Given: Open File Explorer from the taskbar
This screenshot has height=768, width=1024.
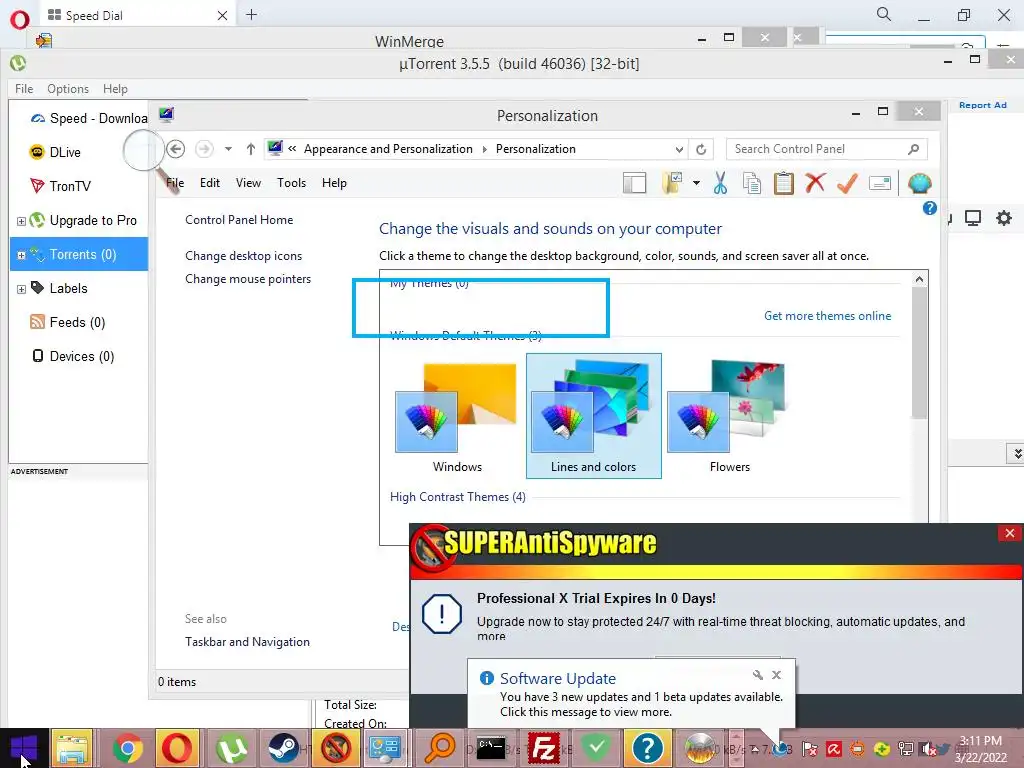Looking at the screenshot, I should [73, 748].
